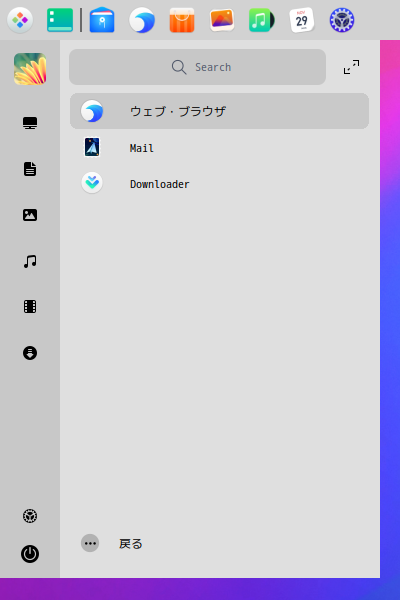This screenshot has width=400, height=600.
Task: Open the multitasking view dock icon
Action: point(60,20)
